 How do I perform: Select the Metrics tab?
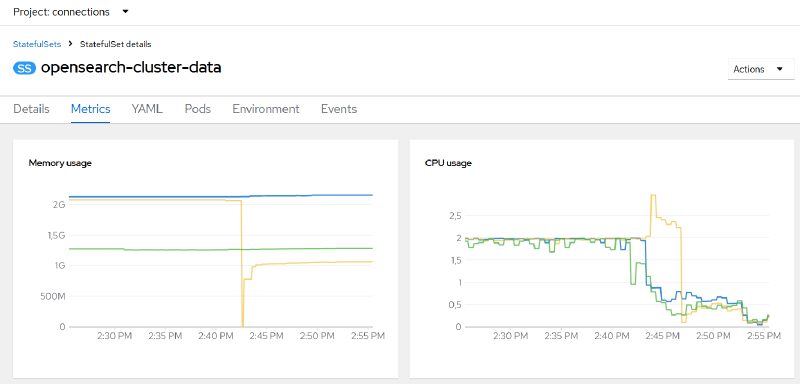pyautogui.click(x=90, y=109)
